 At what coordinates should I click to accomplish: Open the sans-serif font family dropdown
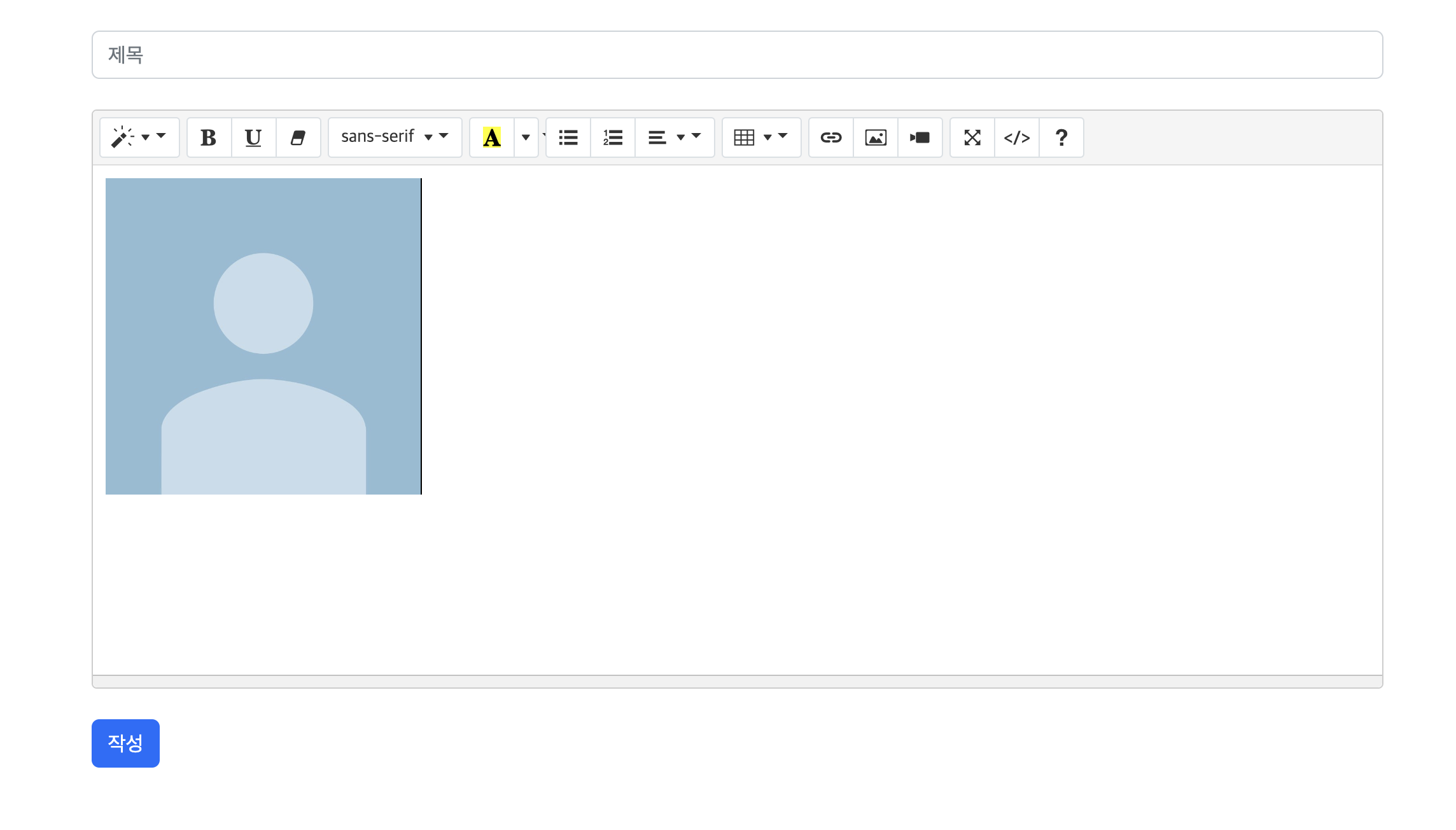click(x=395, y=137)
